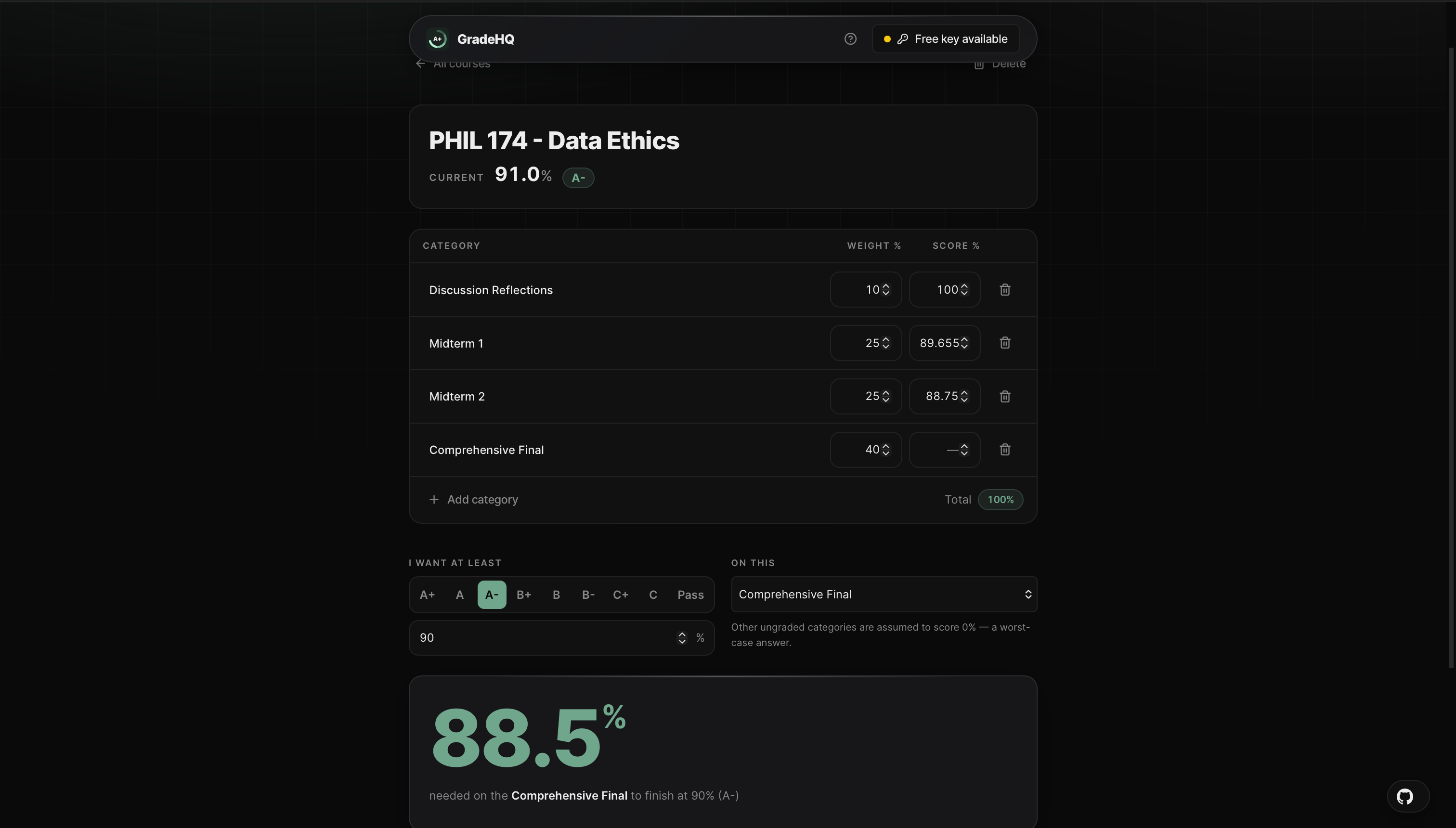
Task: Click the 88.5% needed score result
Action: click(529, 737)
